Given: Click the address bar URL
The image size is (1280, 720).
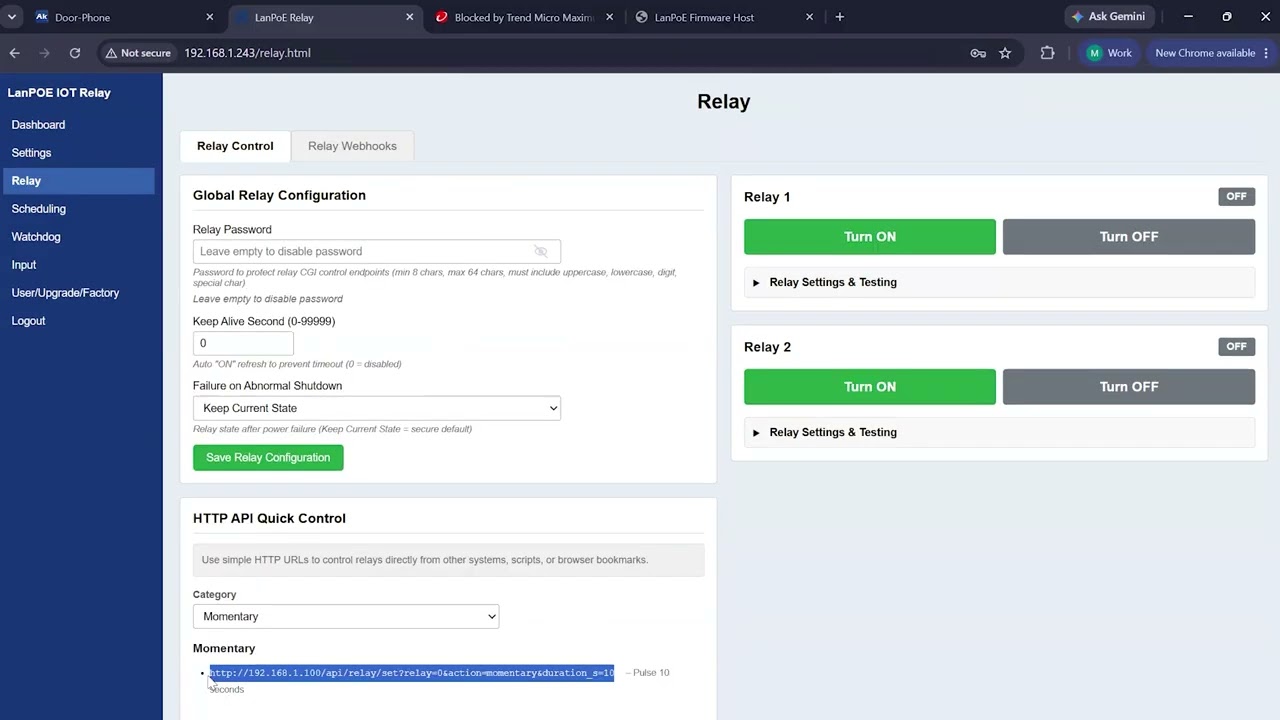Looking at the screenshot, I should tap(247, 53).
